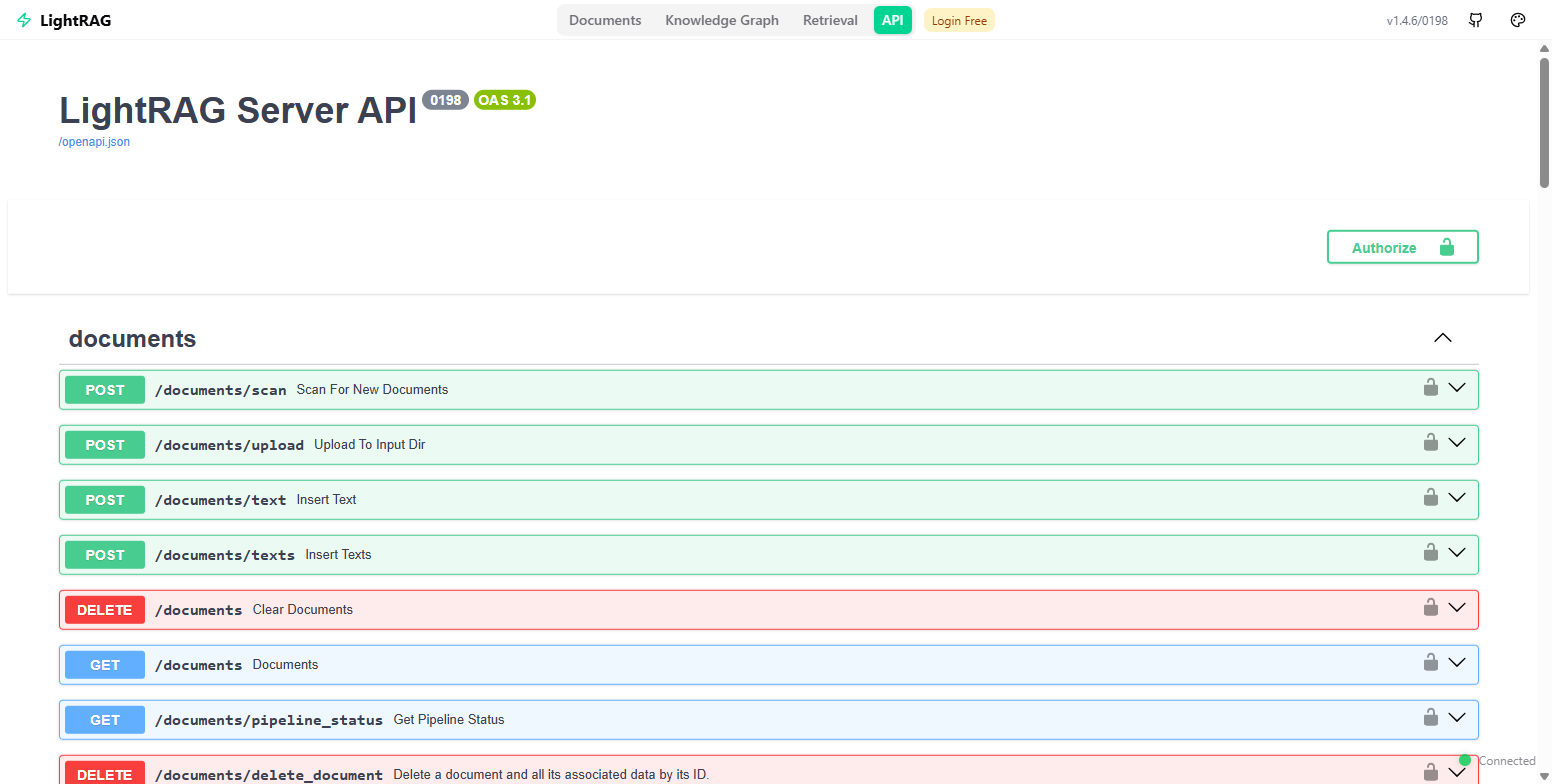Click the LightRAG lightning logo
Image resolution: width=1552 pixels, height=784 pixels.
[x=24, y=20]
